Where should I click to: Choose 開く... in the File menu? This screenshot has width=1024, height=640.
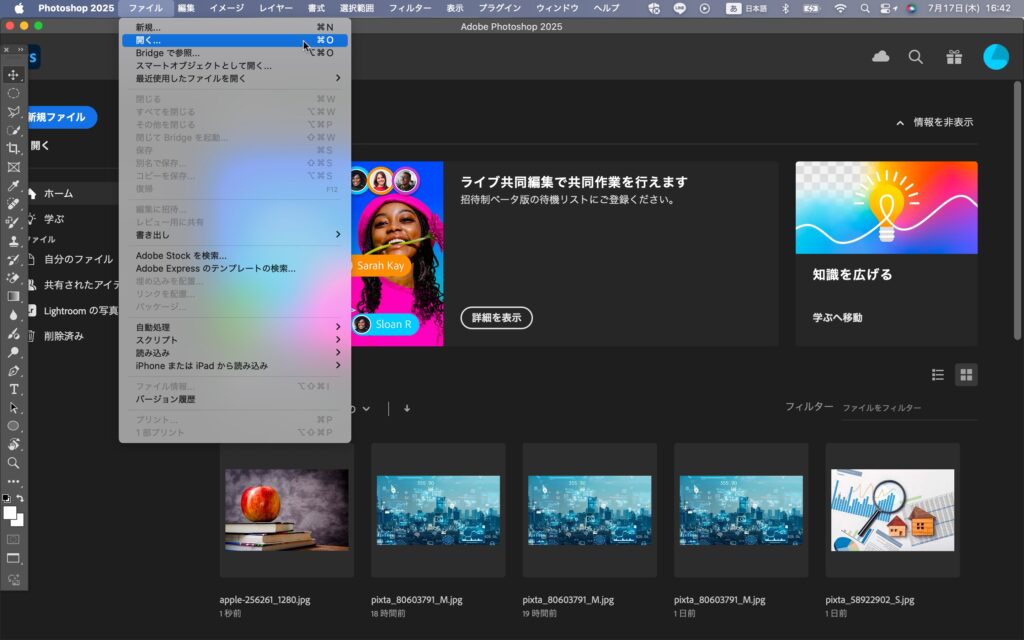(x=235, y=40)
